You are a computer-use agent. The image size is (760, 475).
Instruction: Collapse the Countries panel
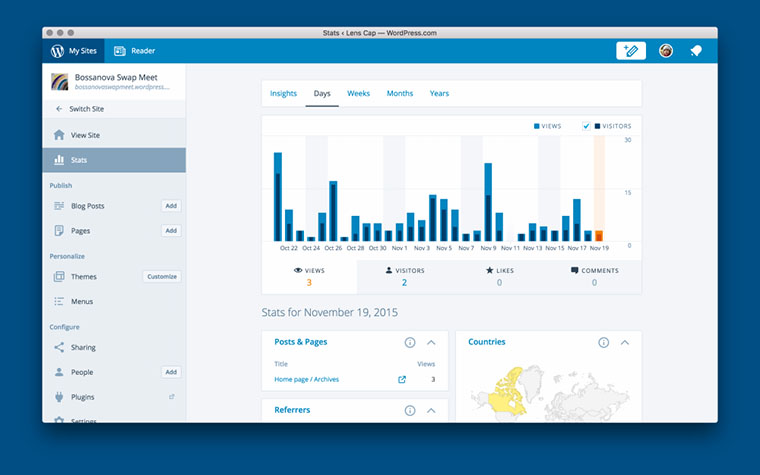point(625,342)
